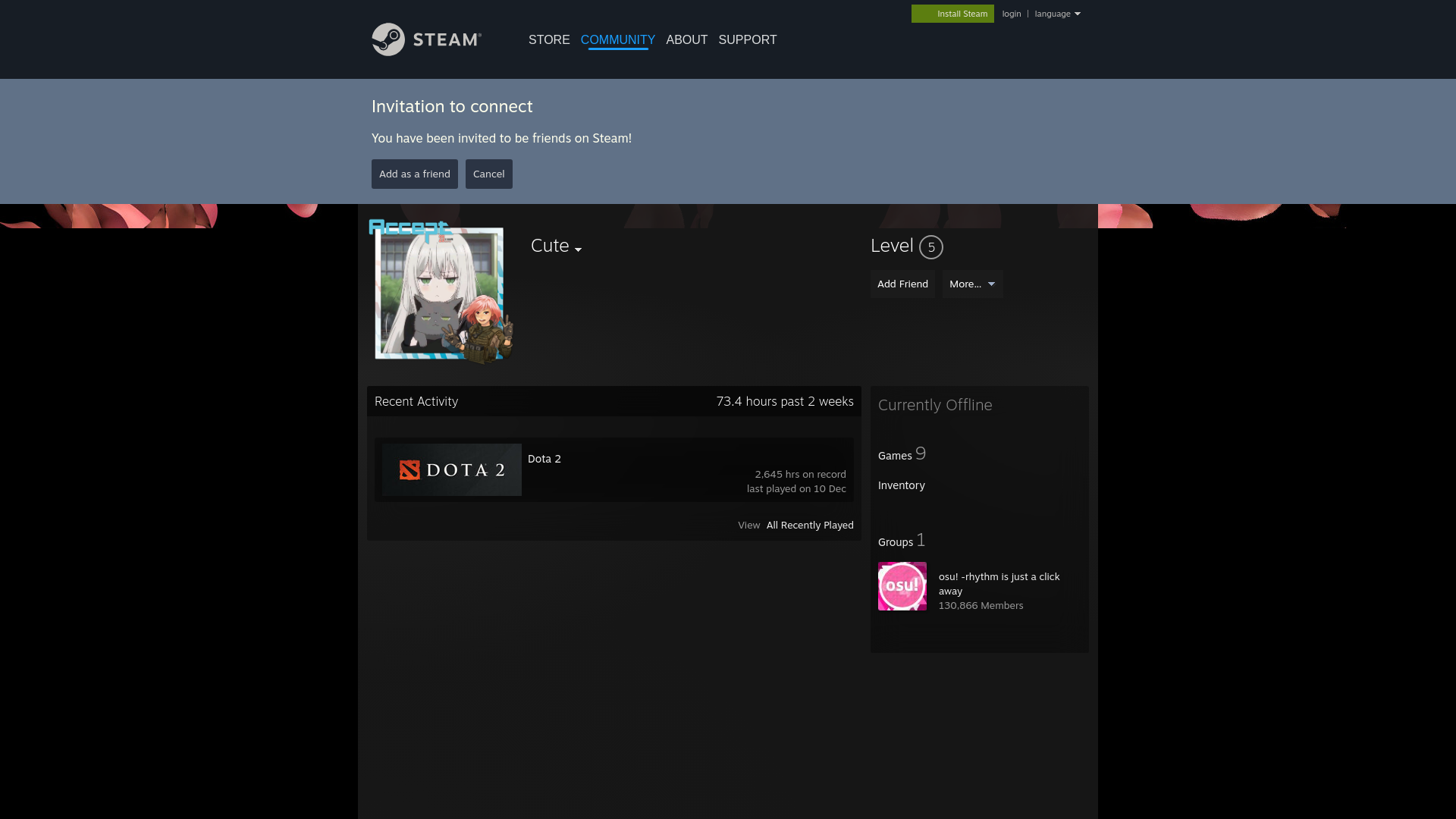Open the profile avatar image
This screenshot has height=819, width=1456.
440,293
